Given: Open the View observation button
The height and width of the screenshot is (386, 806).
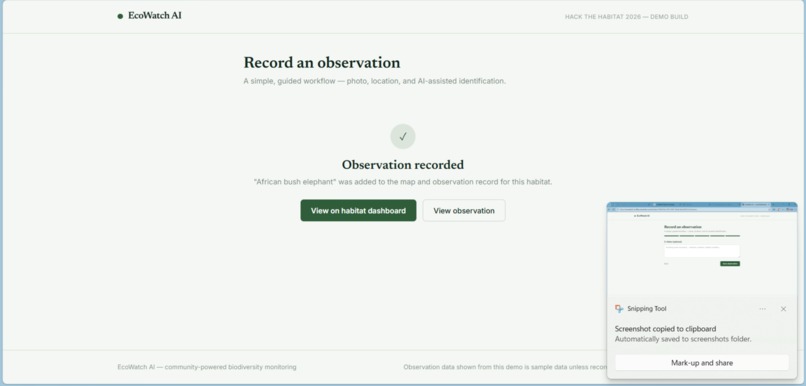Looking at the screenshot, I should [464, 211].
